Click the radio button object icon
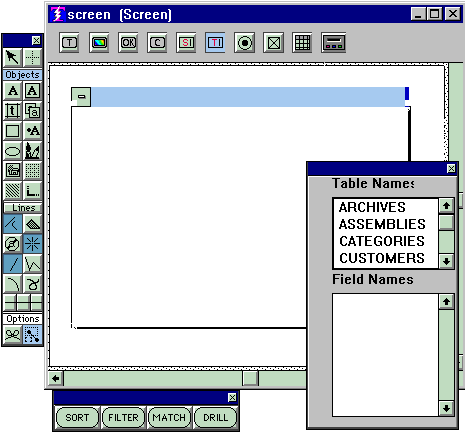465x434 pixels. (x=245, y=43)
